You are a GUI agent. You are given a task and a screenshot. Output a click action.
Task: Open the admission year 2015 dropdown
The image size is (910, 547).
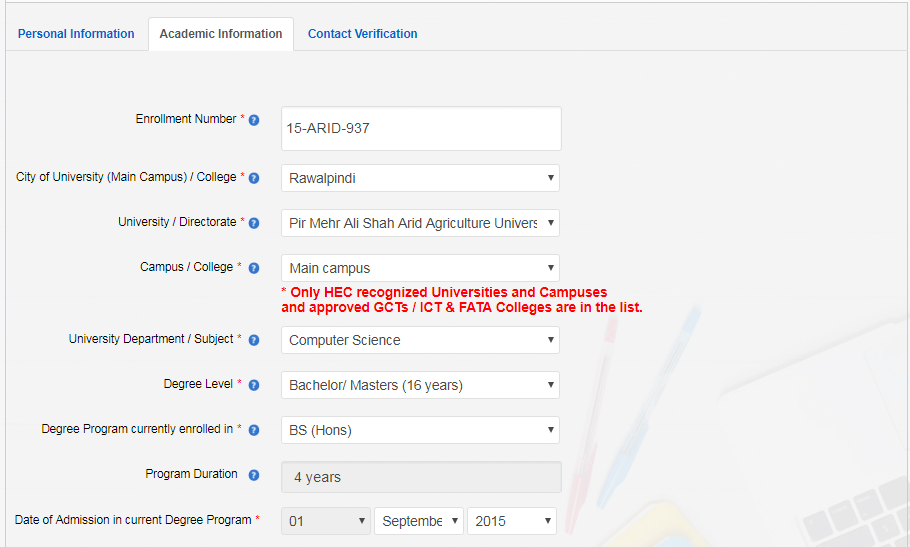tap(511, 521)
